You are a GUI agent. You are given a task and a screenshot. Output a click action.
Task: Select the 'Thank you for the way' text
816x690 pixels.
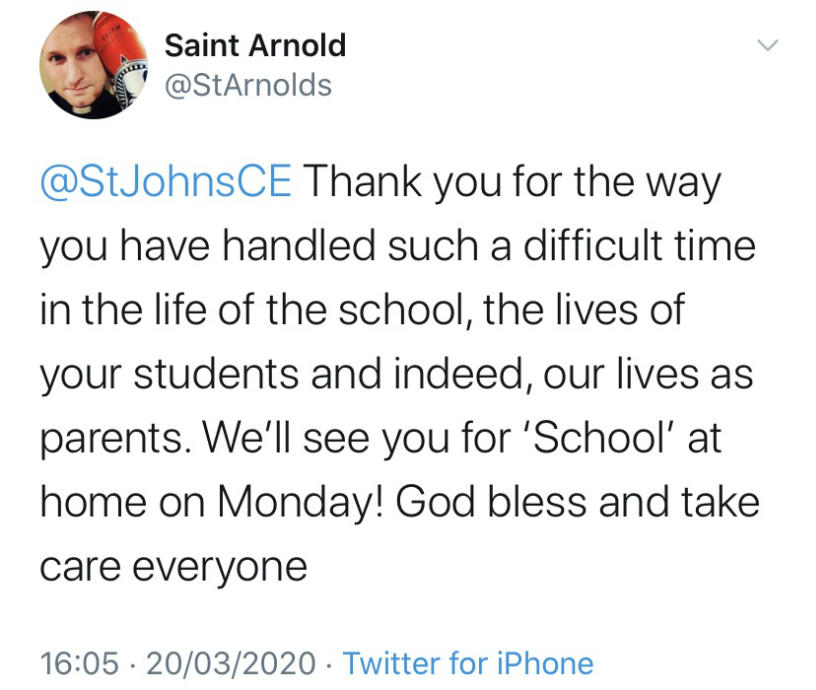(x=514, y=182)
